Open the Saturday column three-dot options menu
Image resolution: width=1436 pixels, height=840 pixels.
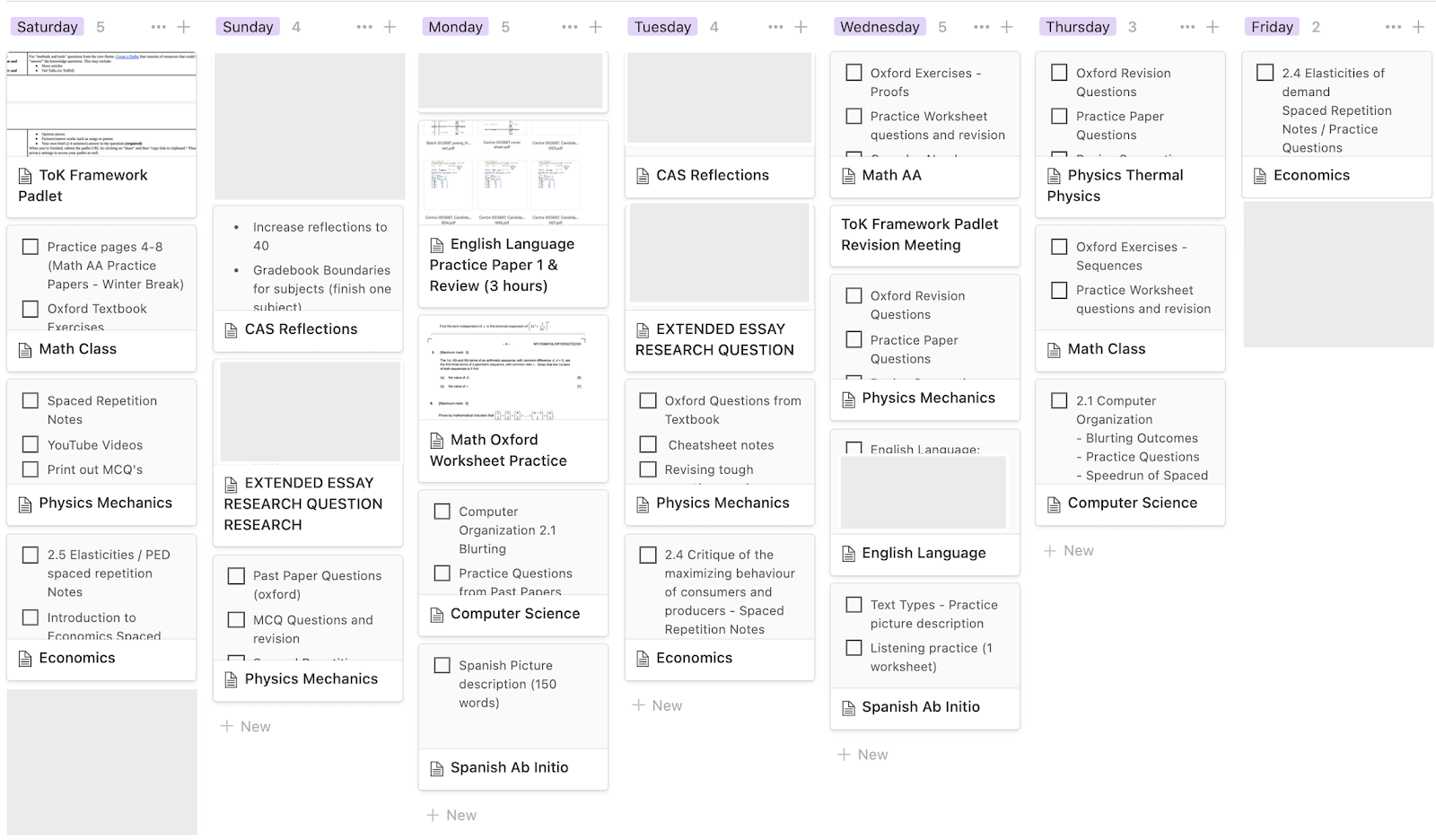click(158, 27)
